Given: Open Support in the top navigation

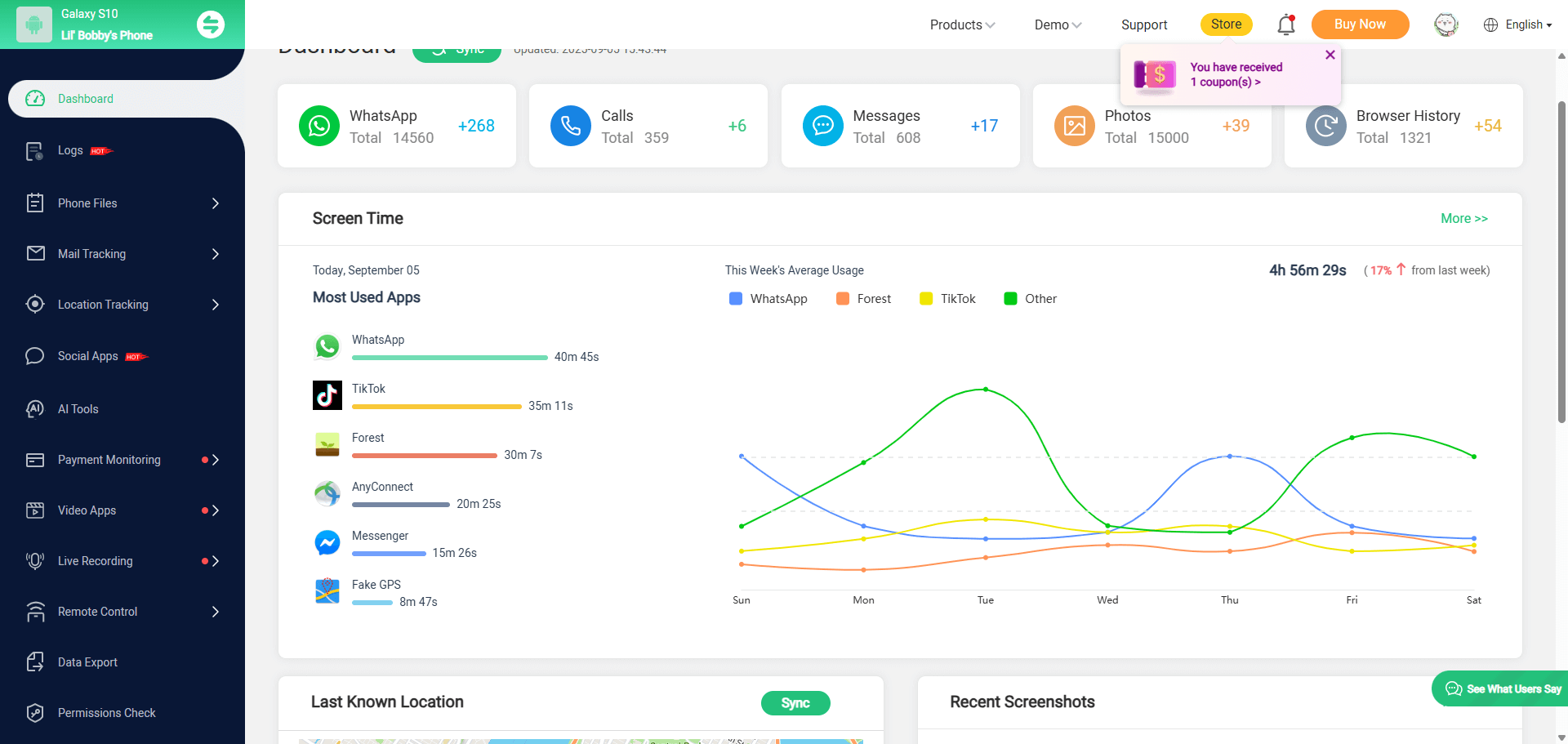Looking at the screenshot, I should point(1144,25).
